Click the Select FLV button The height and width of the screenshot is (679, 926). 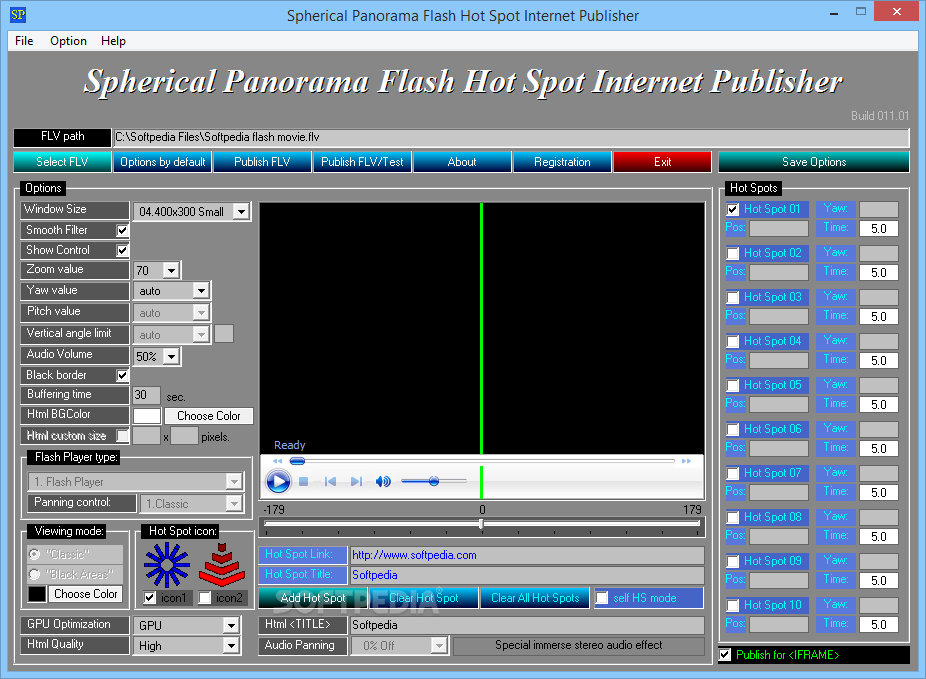pyautogui.click(x=62, y=162)
